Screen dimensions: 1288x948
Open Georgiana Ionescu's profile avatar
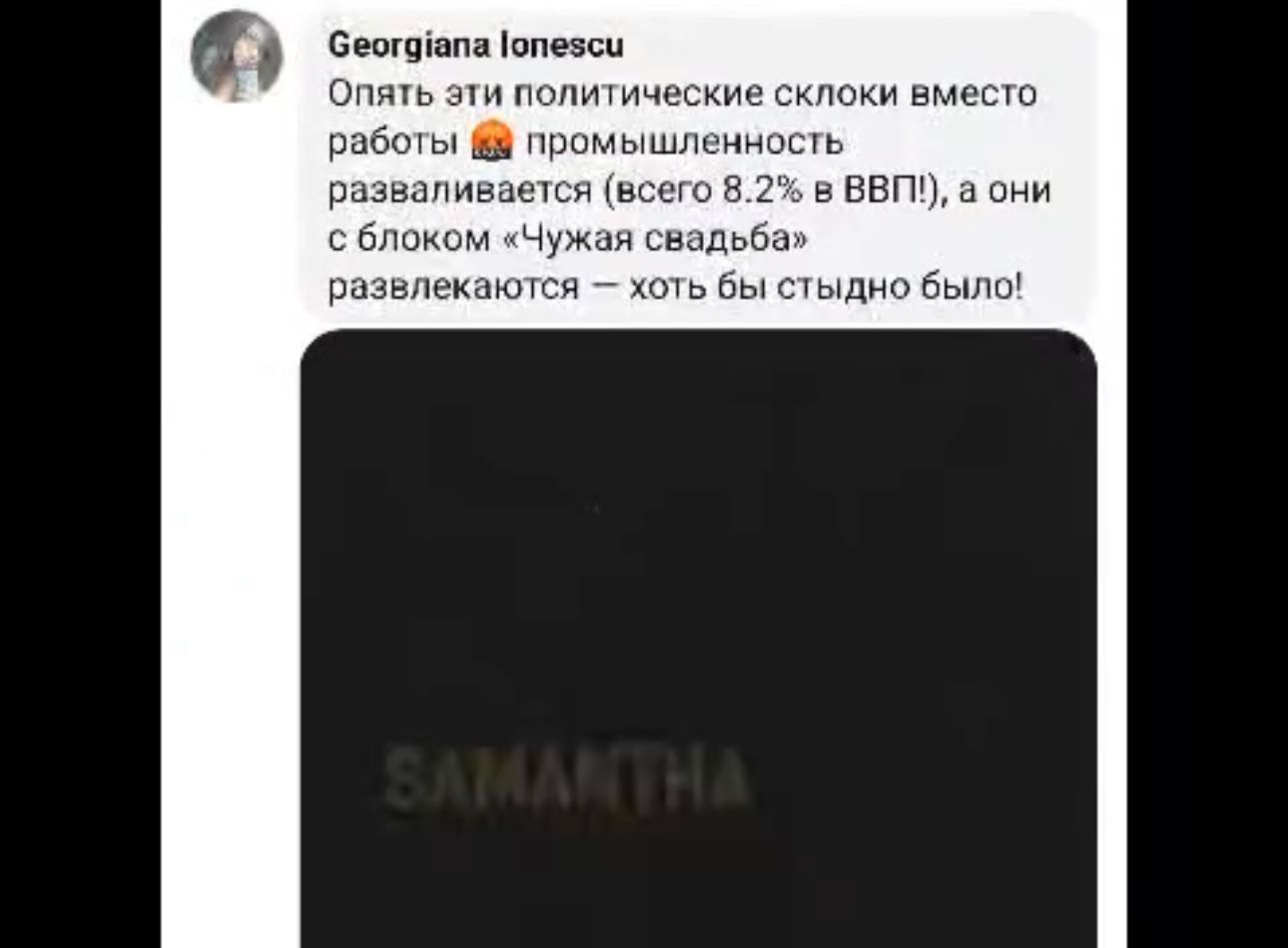click(x=237, y=56)
